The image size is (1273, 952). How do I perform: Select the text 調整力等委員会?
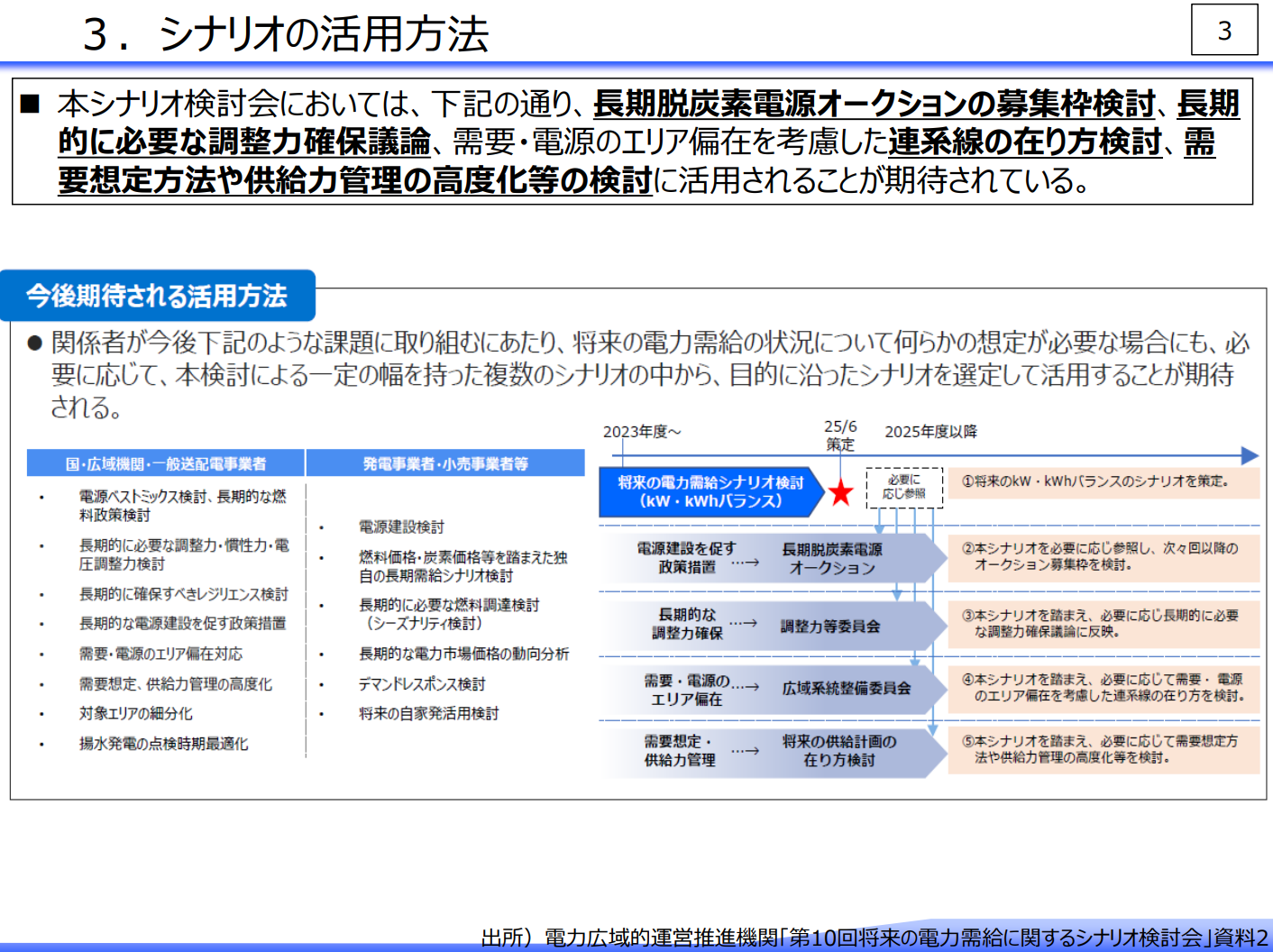830,626
